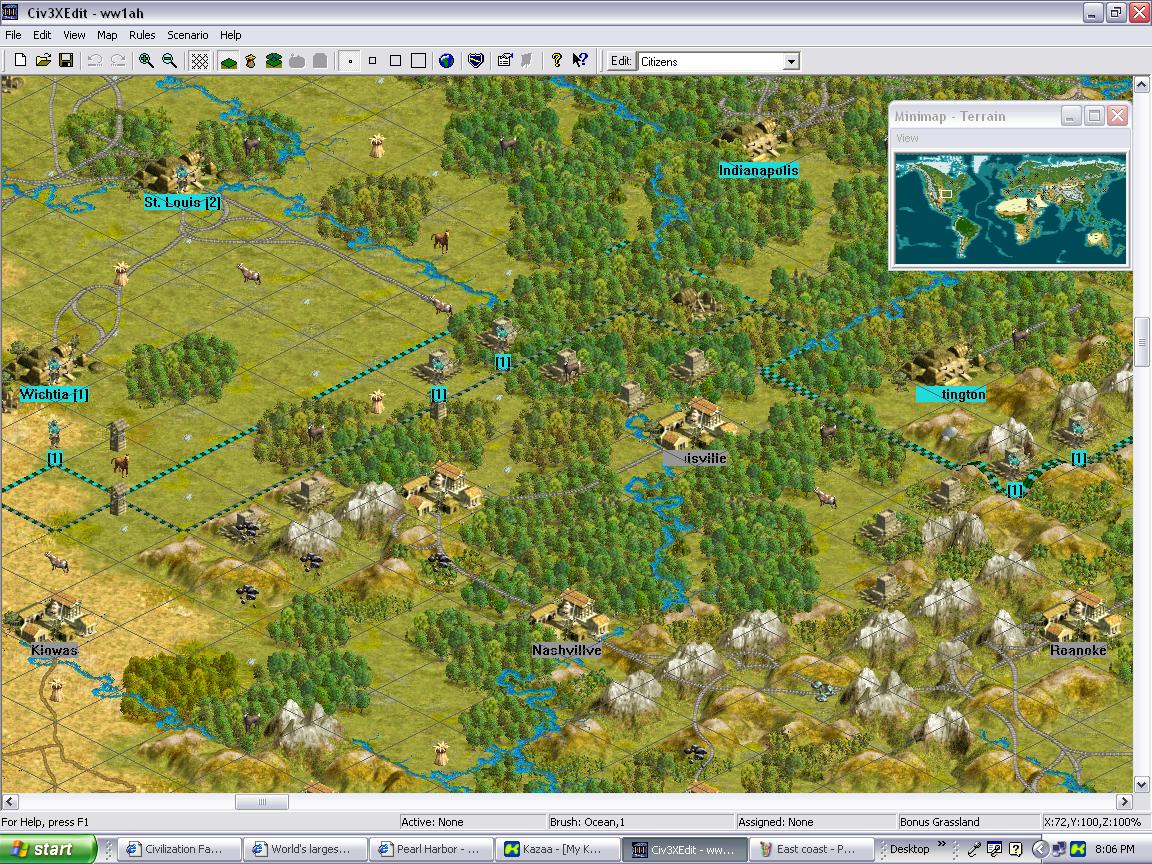Click the 'Bonus Grassland' status bar entry

click(x=968, y=822)
